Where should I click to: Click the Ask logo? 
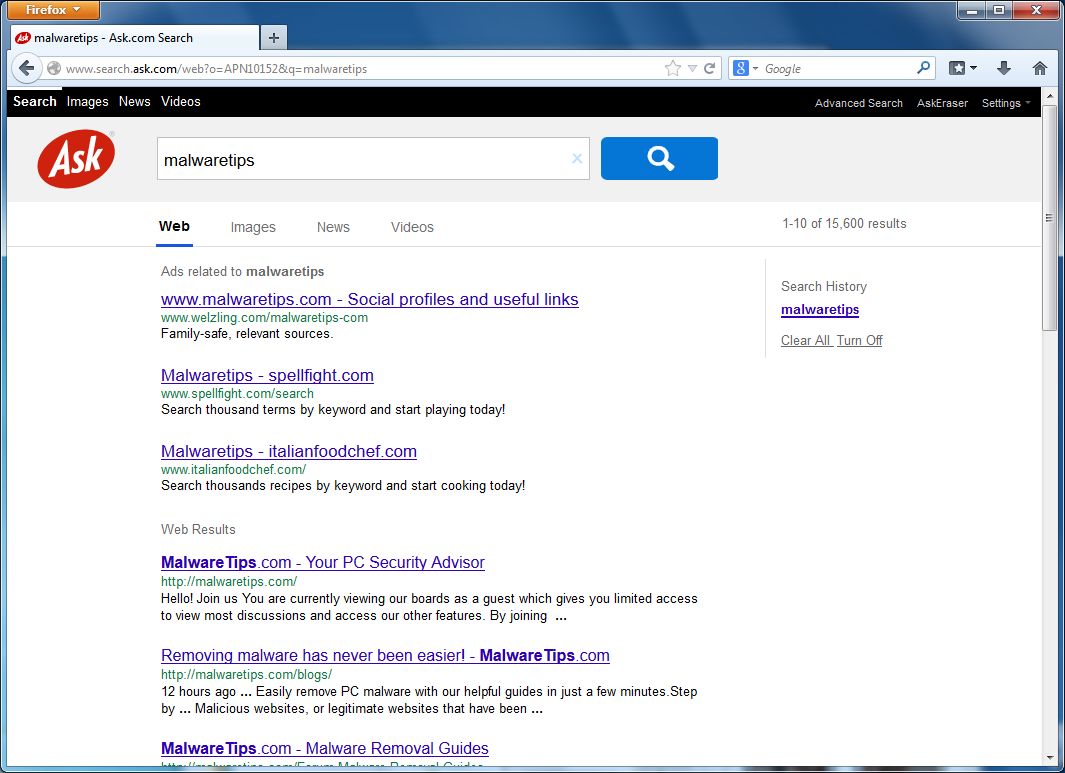coord(76,158)
